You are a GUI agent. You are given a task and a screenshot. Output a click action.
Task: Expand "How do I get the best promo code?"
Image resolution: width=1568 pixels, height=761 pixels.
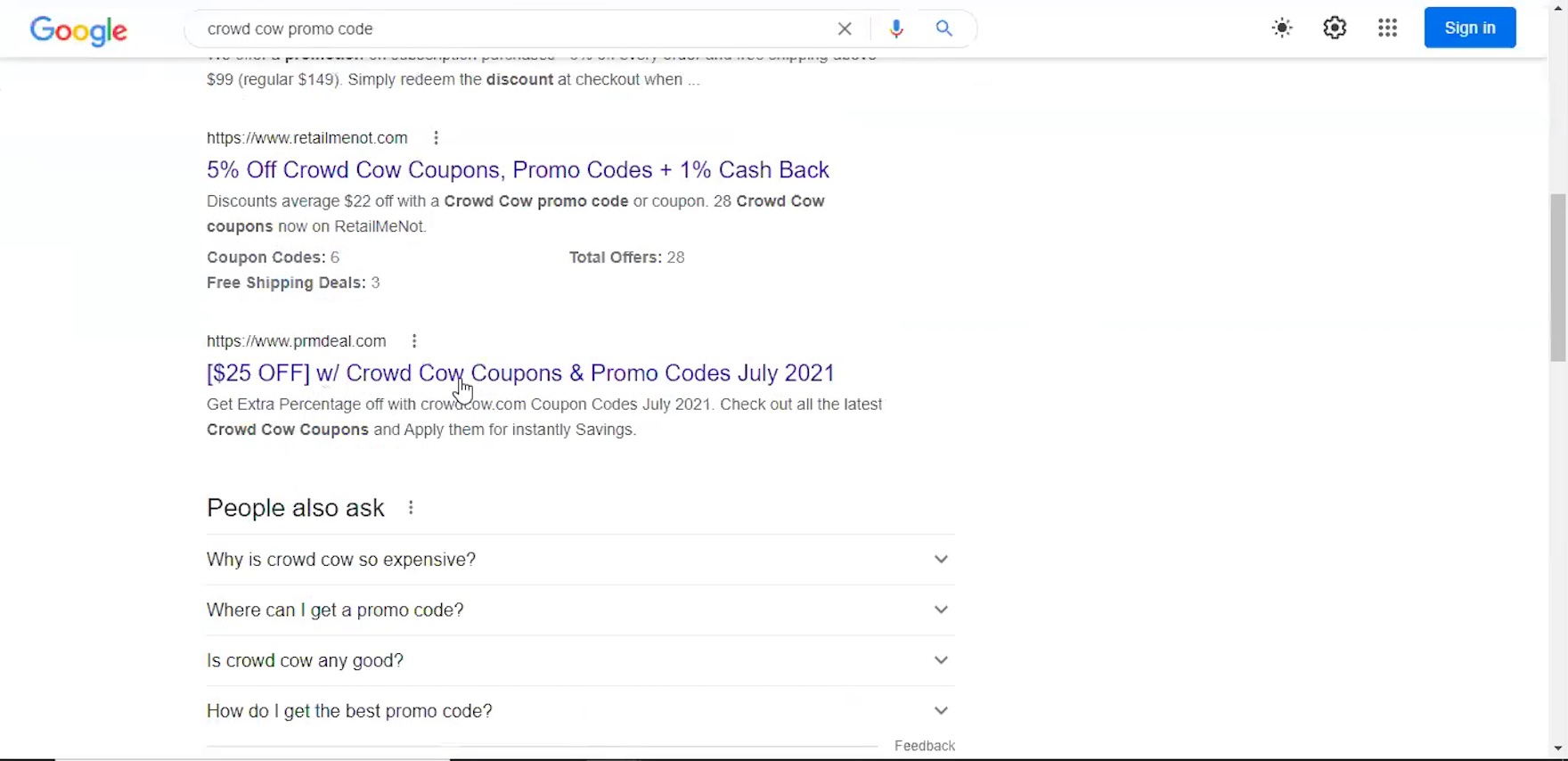pos(580,711)
